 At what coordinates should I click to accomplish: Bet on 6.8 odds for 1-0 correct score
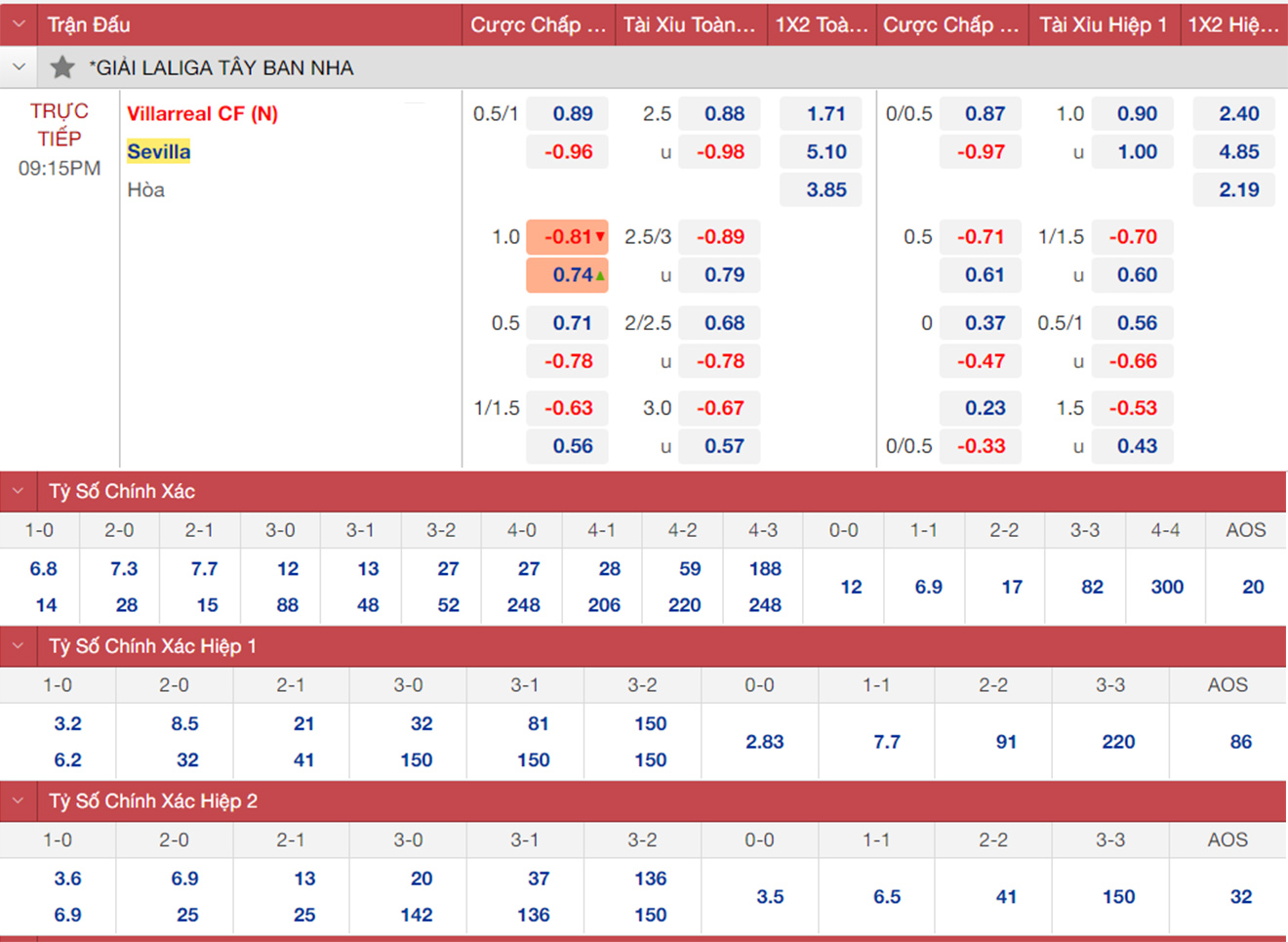tap(43, 568)
